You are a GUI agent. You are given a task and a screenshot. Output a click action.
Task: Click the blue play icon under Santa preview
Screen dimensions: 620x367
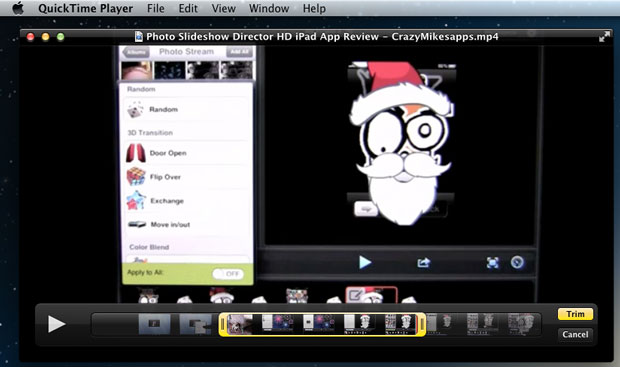coord(365,262)
